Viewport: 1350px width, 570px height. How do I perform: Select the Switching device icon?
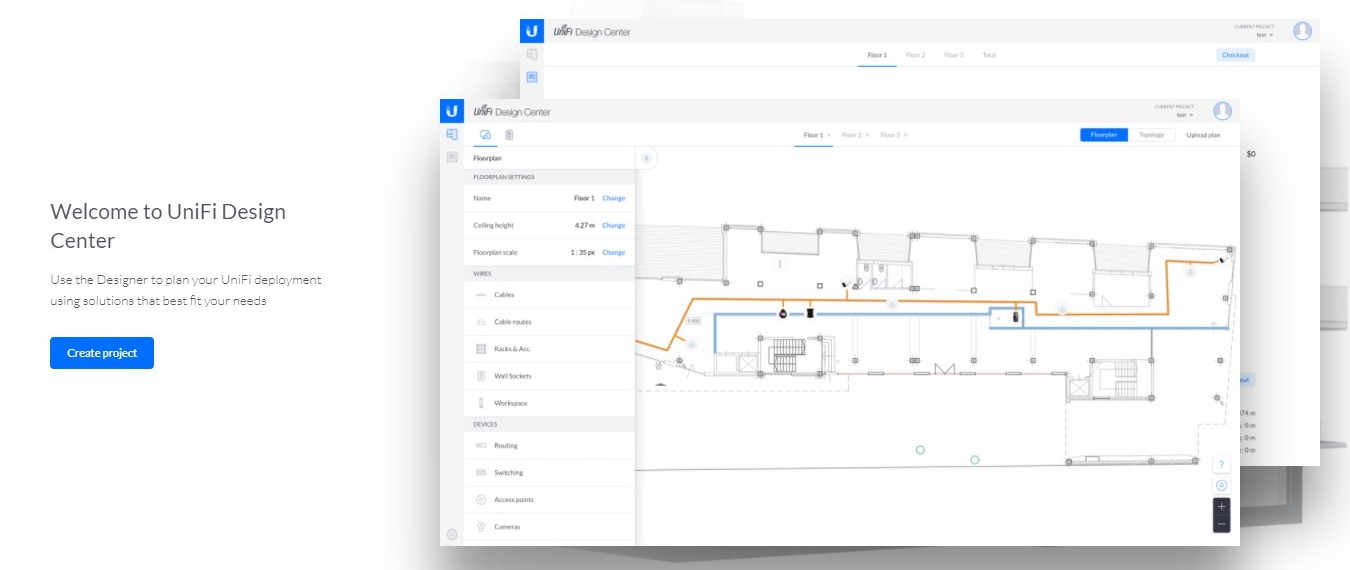click(x=481, y=472)
